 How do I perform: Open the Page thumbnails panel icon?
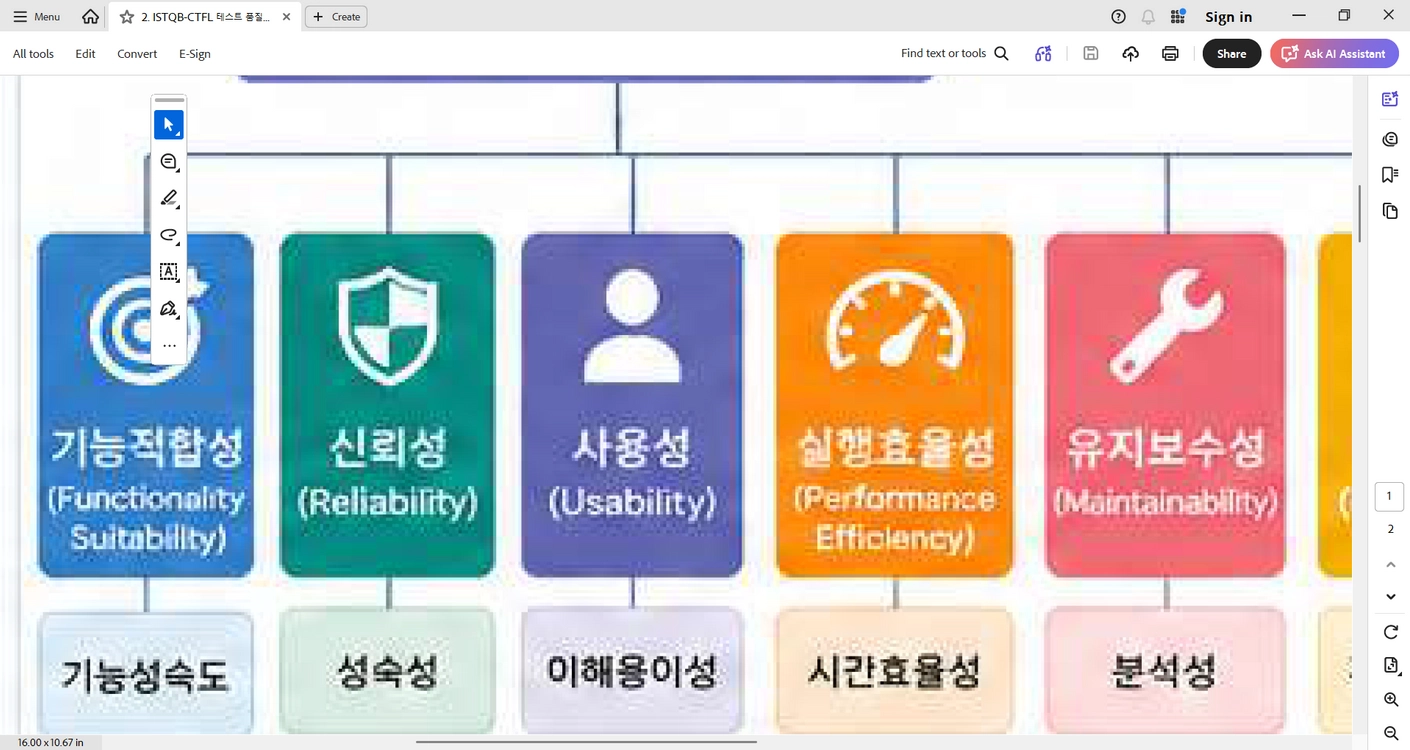pyautogui.click(x=1390, y=211)
